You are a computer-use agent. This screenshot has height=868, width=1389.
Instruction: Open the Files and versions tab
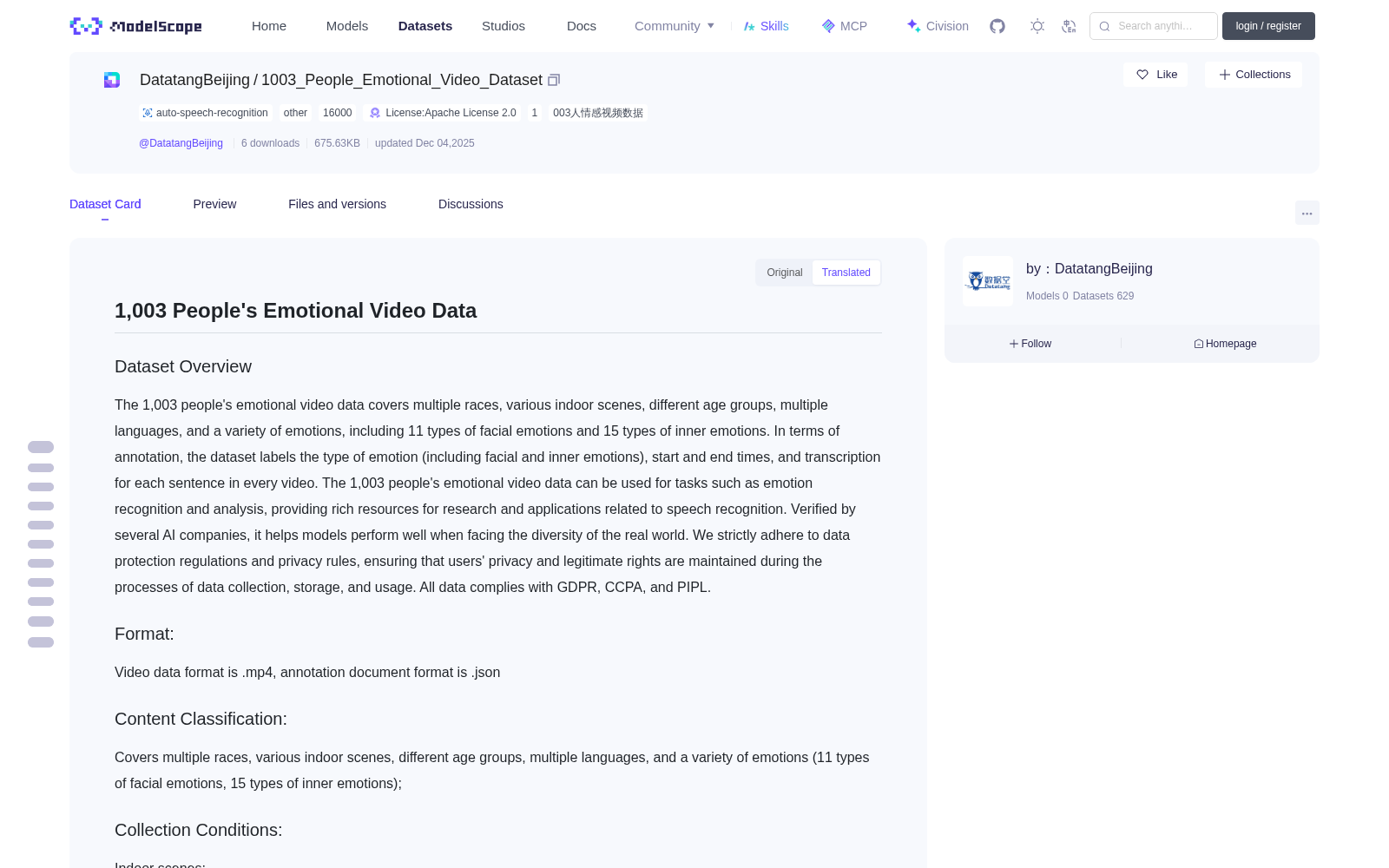pyautogui.click(x=337, y=204)
